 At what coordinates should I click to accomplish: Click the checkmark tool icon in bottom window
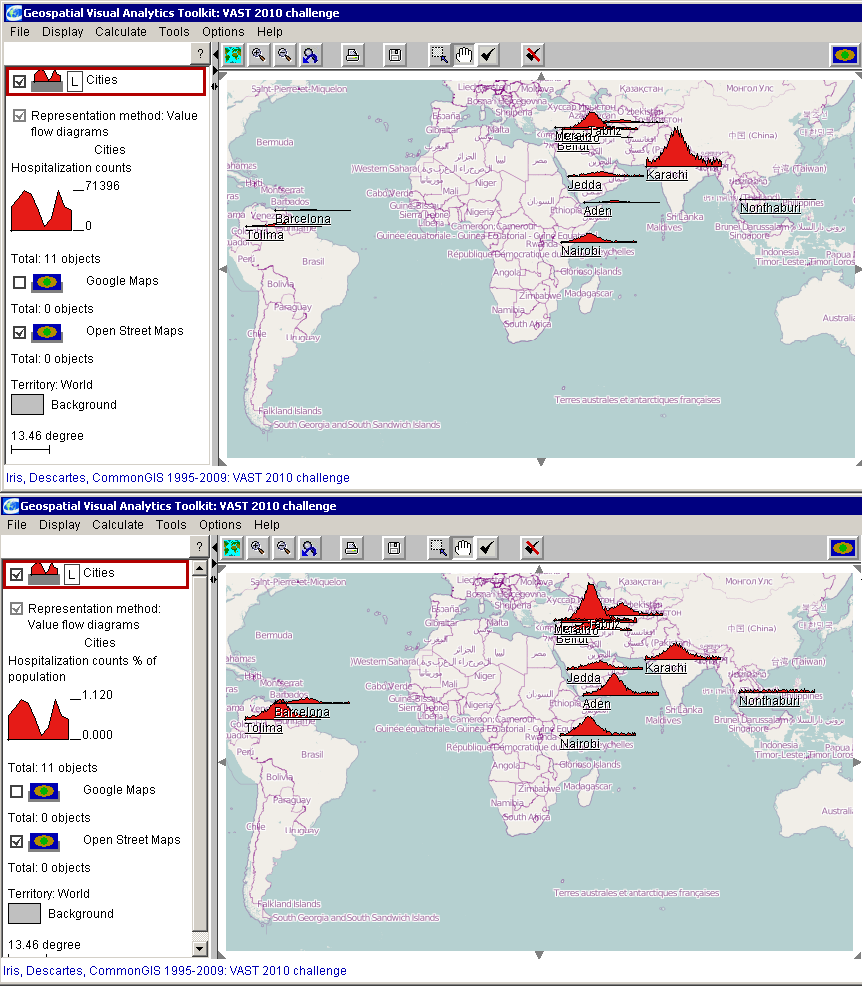tap(487, 548)
